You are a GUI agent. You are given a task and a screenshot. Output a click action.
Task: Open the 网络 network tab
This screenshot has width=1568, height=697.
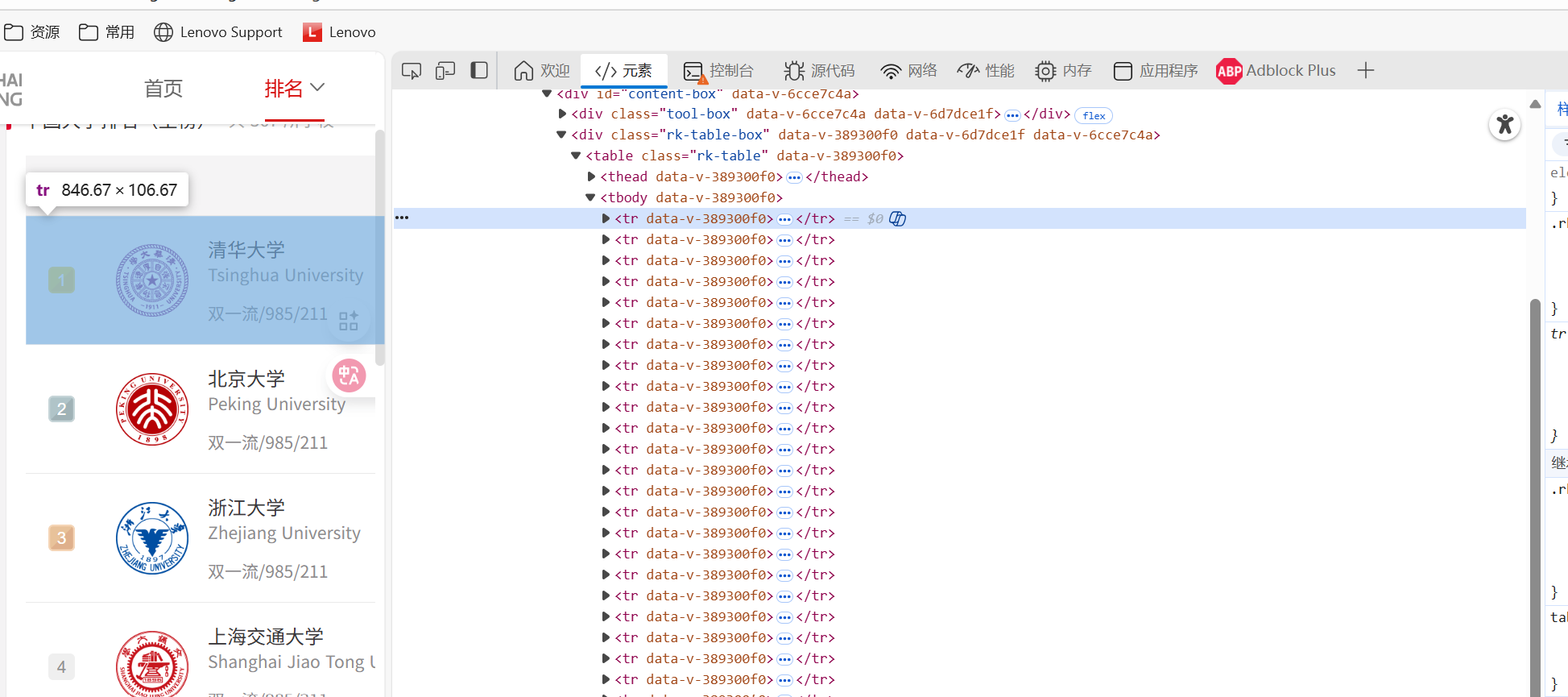(908, 71)
